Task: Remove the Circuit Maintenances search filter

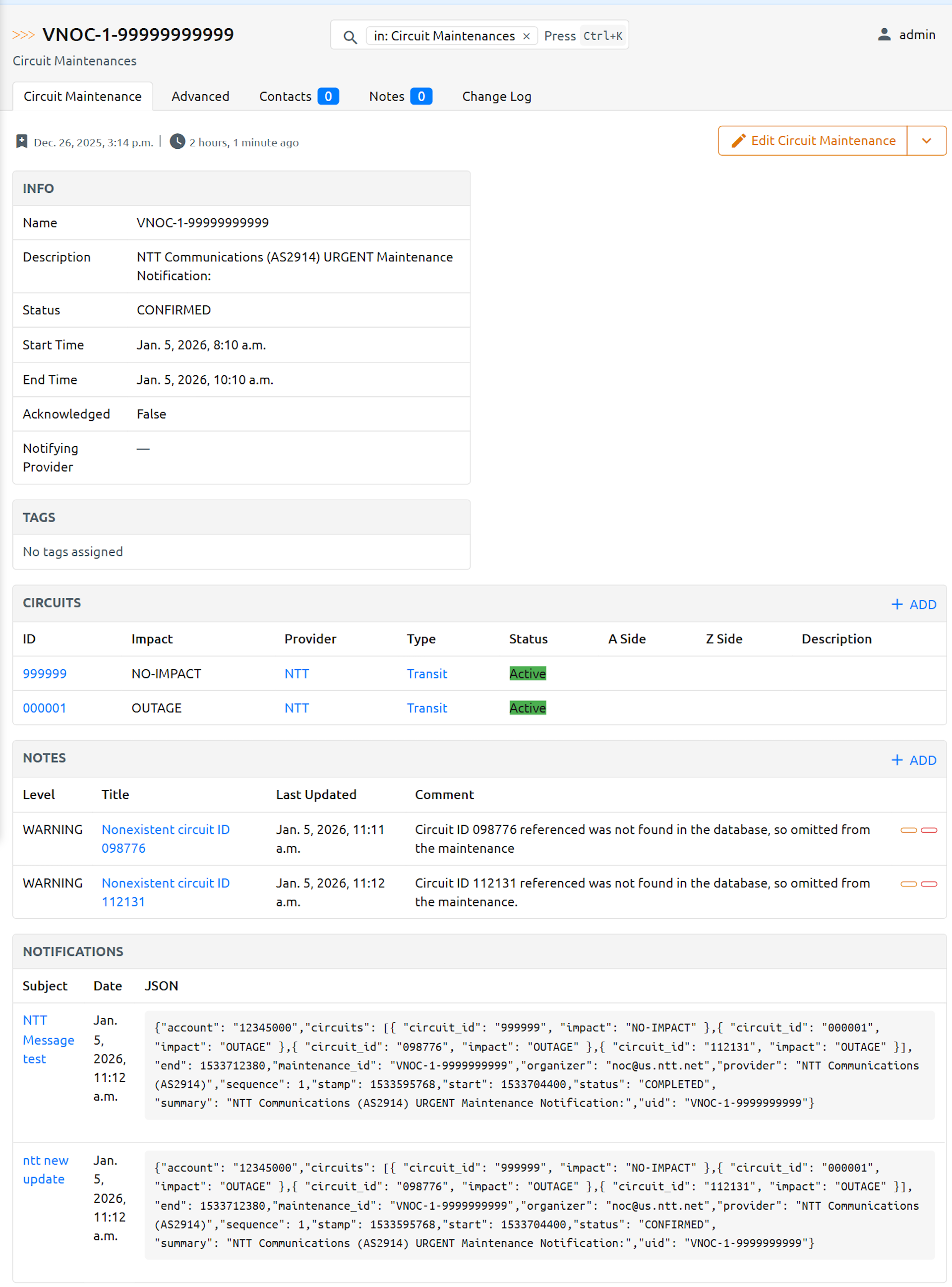Action: 526,36
